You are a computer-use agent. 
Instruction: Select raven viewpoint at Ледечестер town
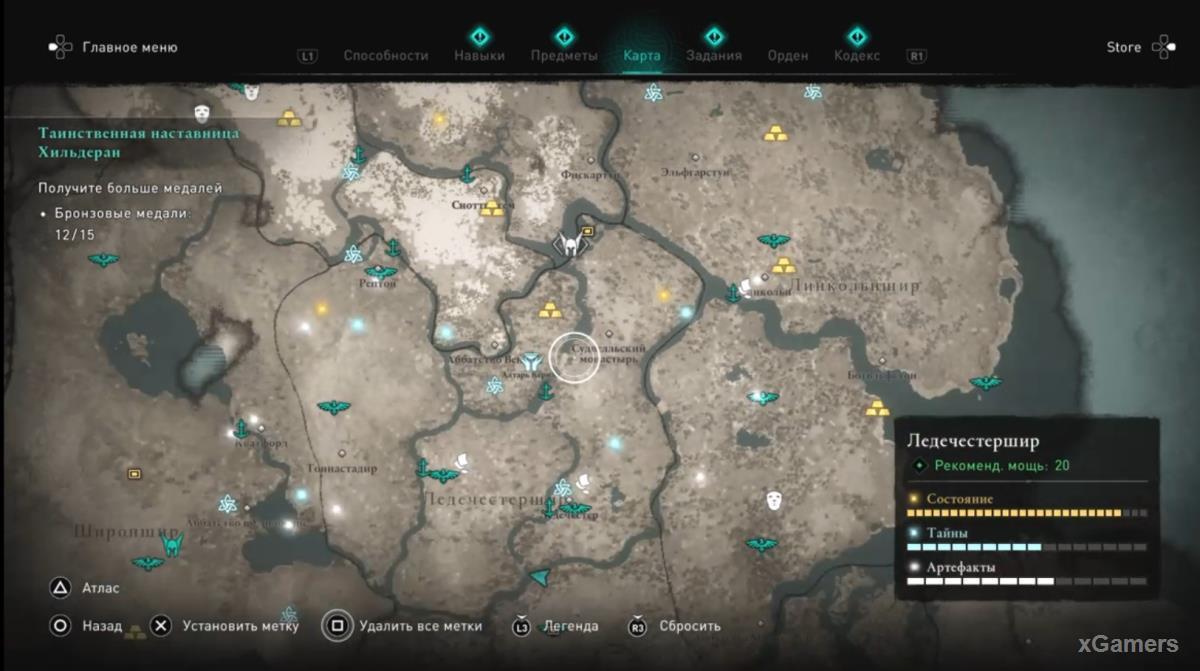[x=574, y=509]
